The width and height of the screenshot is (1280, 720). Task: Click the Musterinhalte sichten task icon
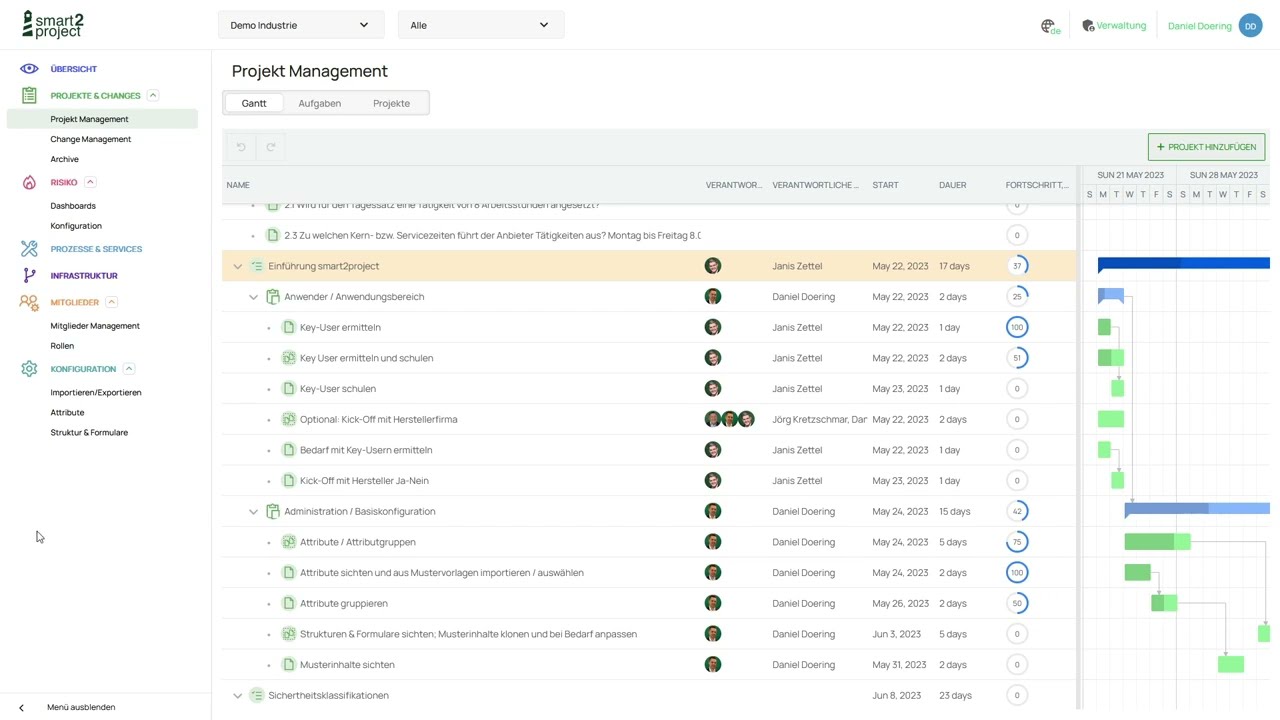tap(289, 665)
